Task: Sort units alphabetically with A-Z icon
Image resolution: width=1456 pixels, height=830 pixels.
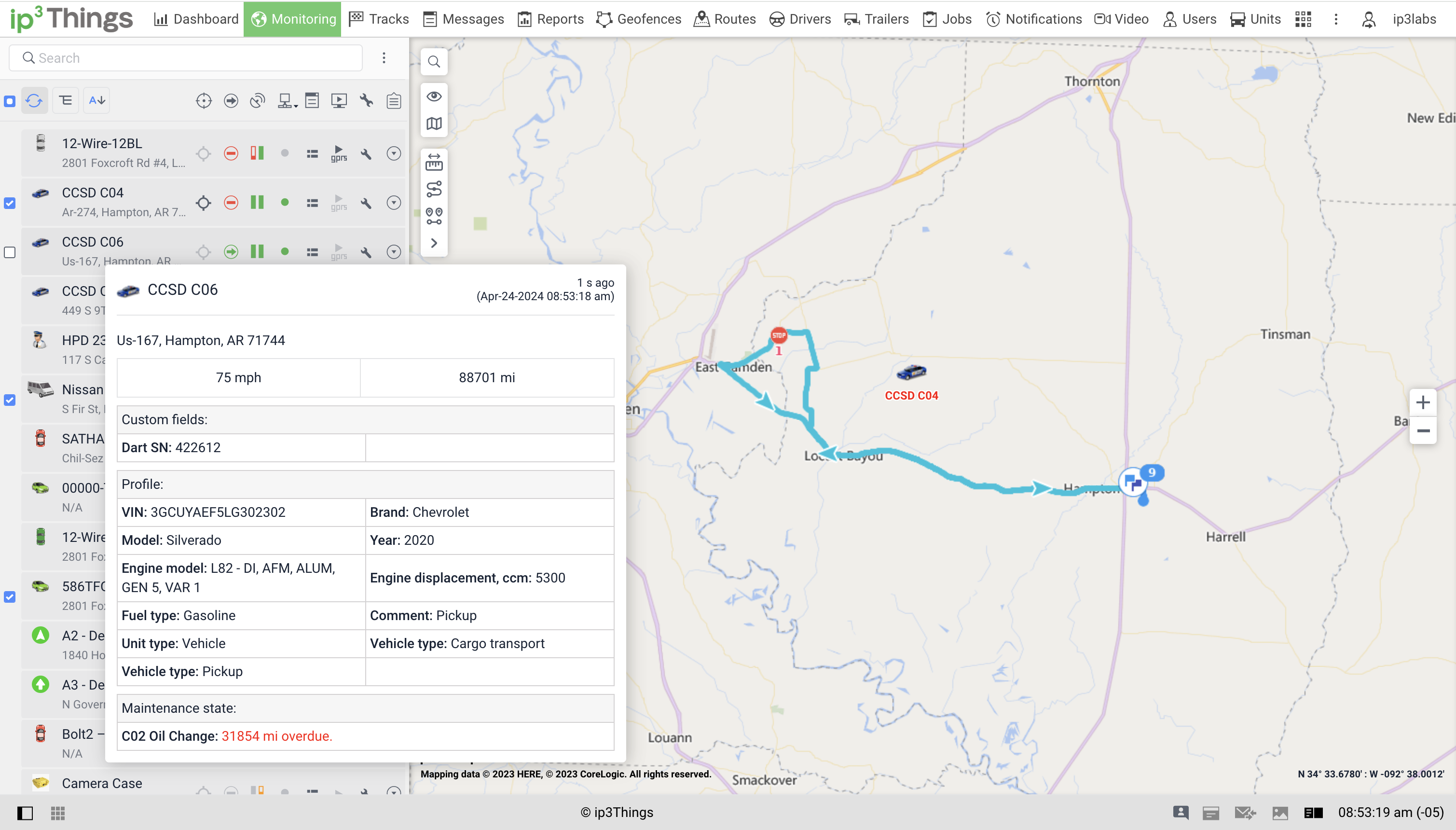Action: (x=97, y=101)
